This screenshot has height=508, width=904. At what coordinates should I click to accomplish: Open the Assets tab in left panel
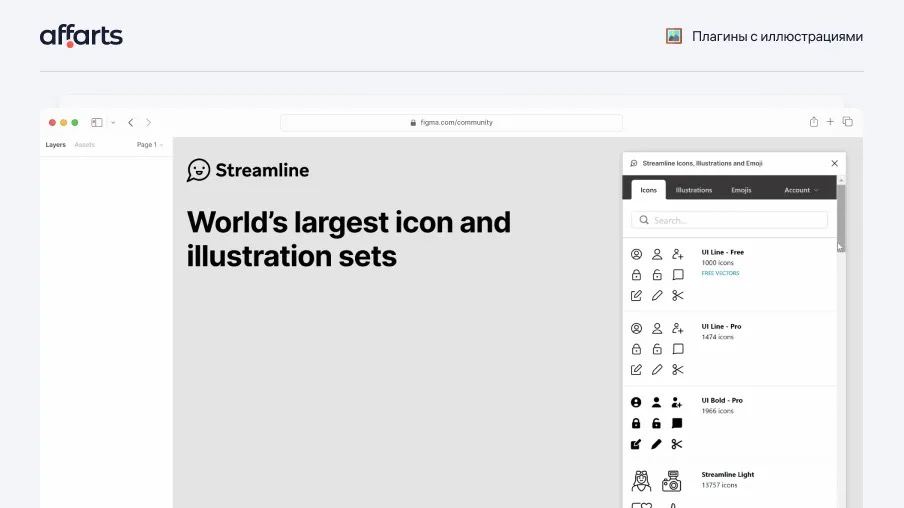(x=85, y=145)
